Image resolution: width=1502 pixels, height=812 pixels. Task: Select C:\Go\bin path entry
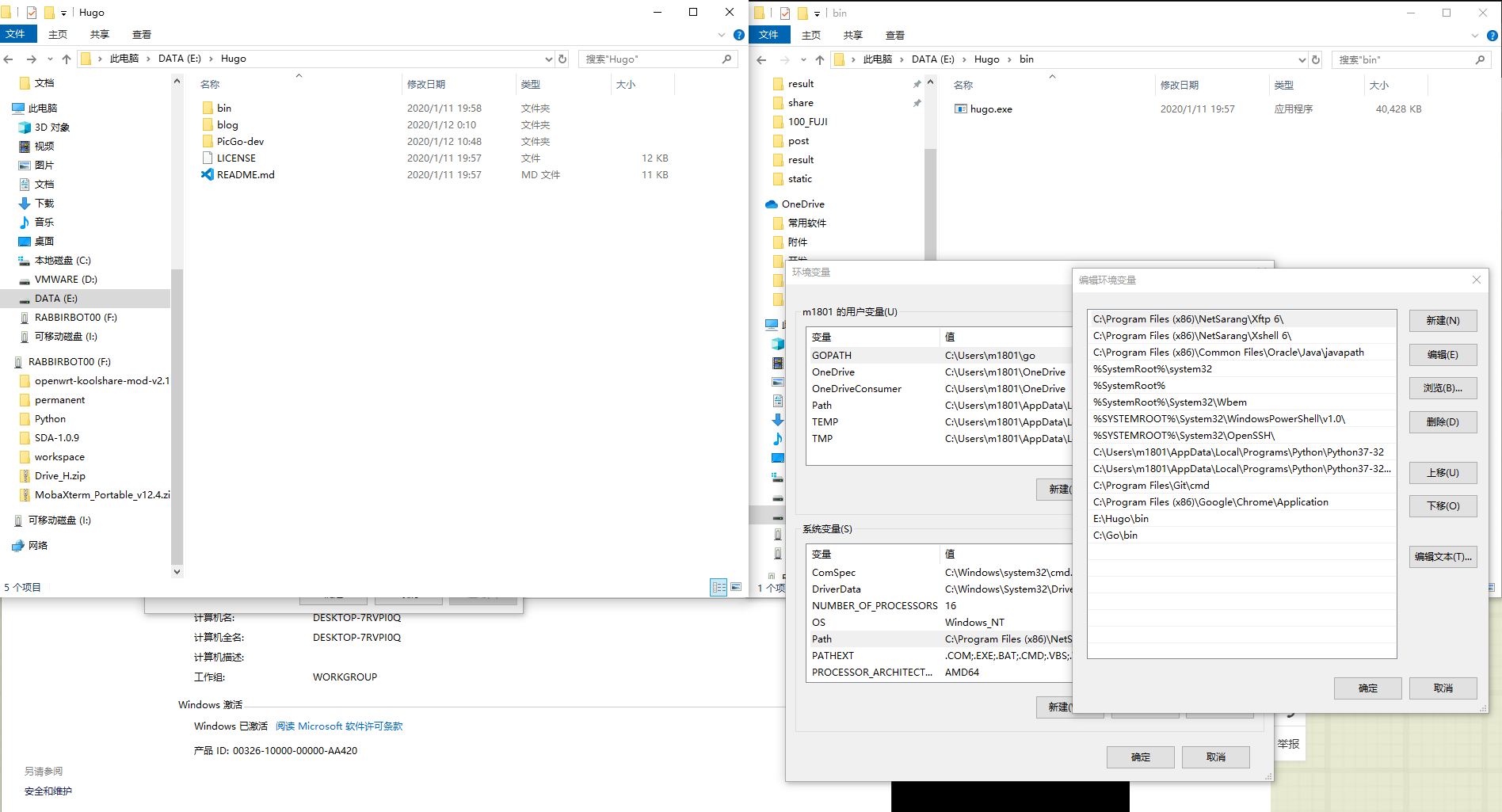[1241, 536]
